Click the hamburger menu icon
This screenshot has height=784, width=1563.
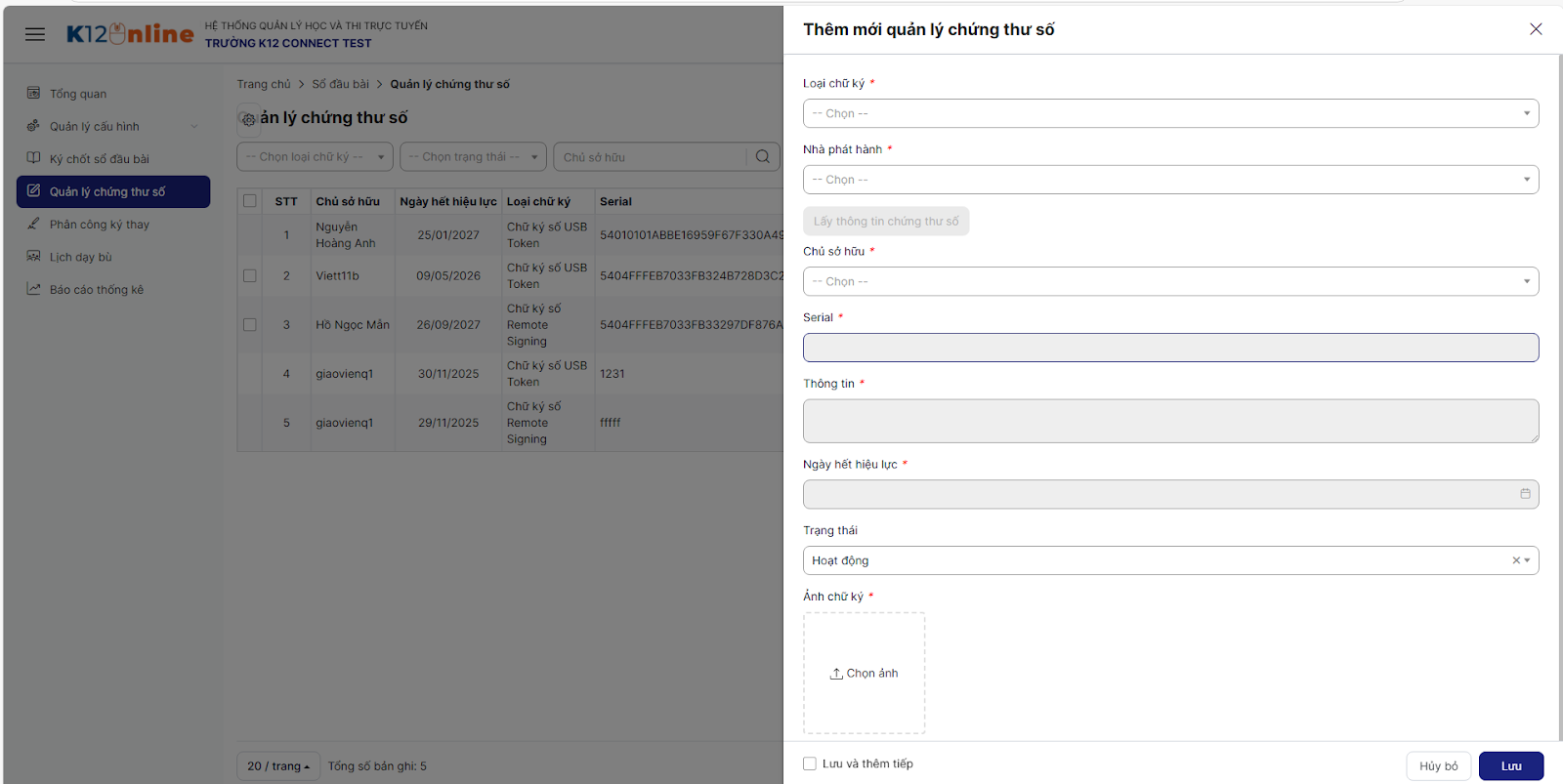35,34
